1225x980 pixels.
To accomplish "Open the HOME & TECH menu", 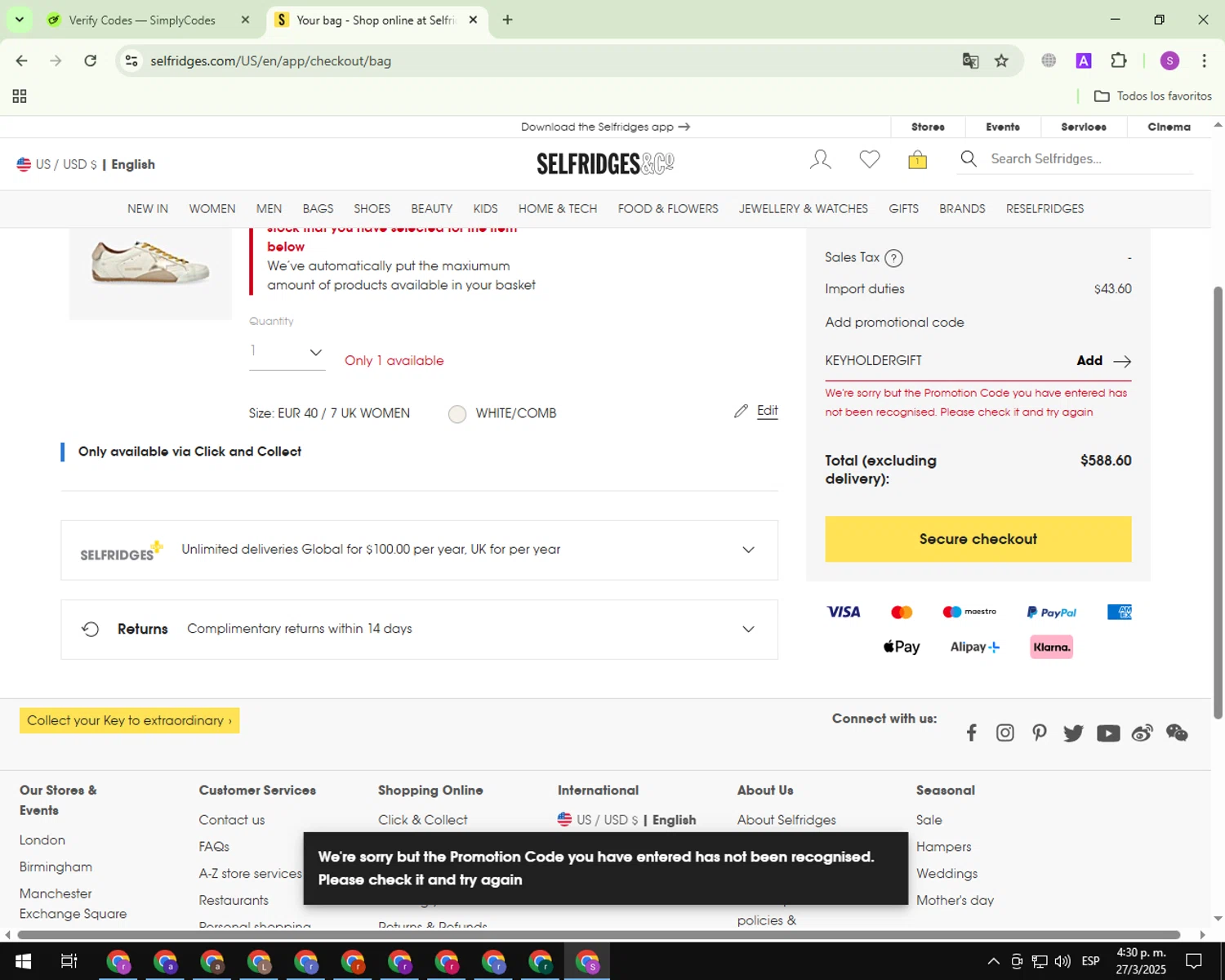I will 559,209.
